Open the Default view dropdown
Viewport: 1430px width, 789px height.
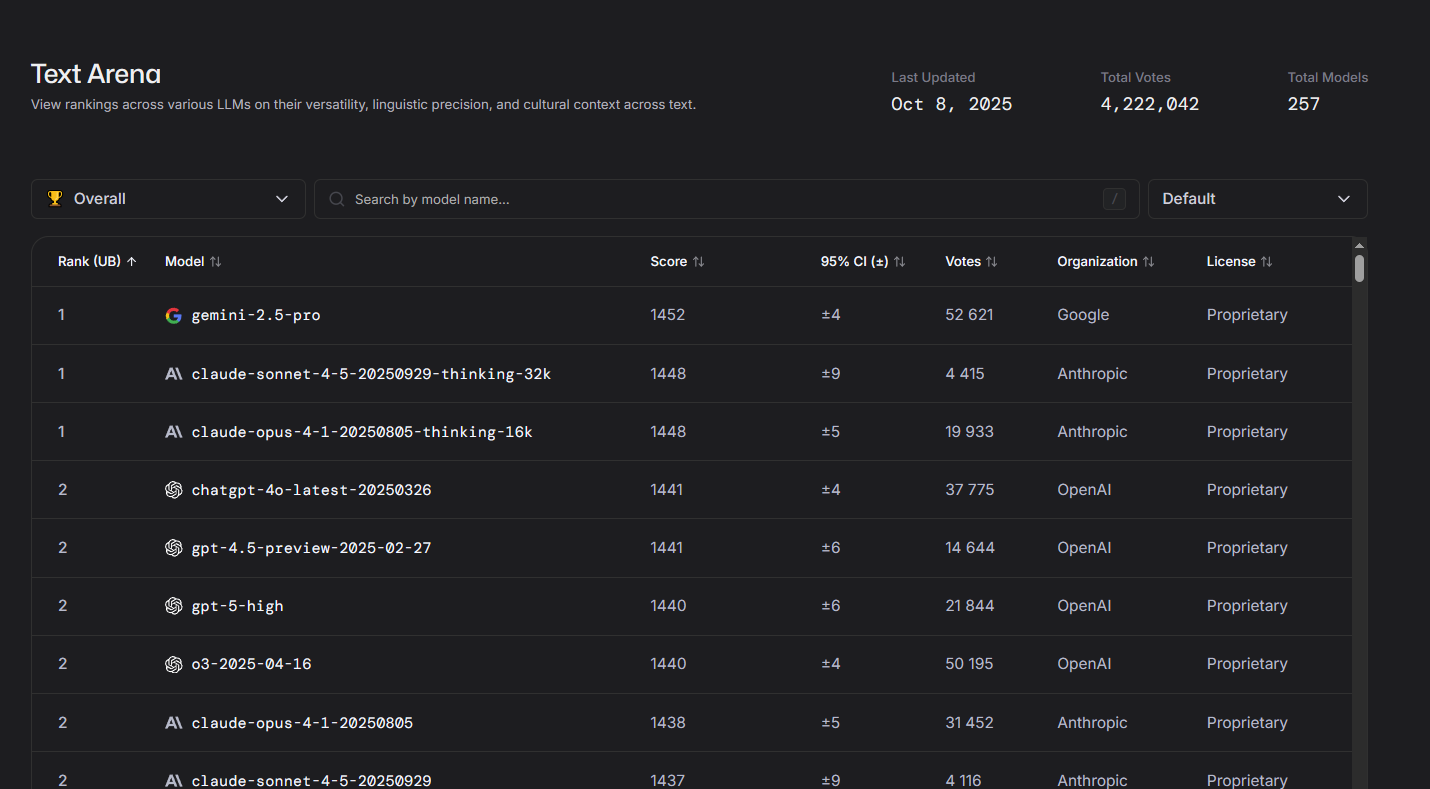[x=1257, y=199]
